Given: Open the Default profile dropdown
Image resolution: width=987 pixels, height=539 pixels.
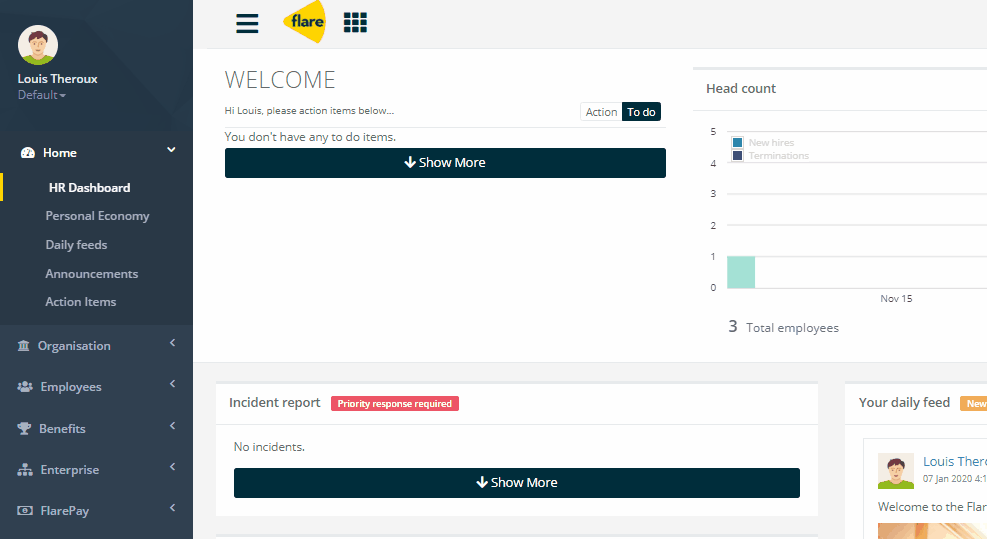Looking at the screenshot, I should 42,95.
